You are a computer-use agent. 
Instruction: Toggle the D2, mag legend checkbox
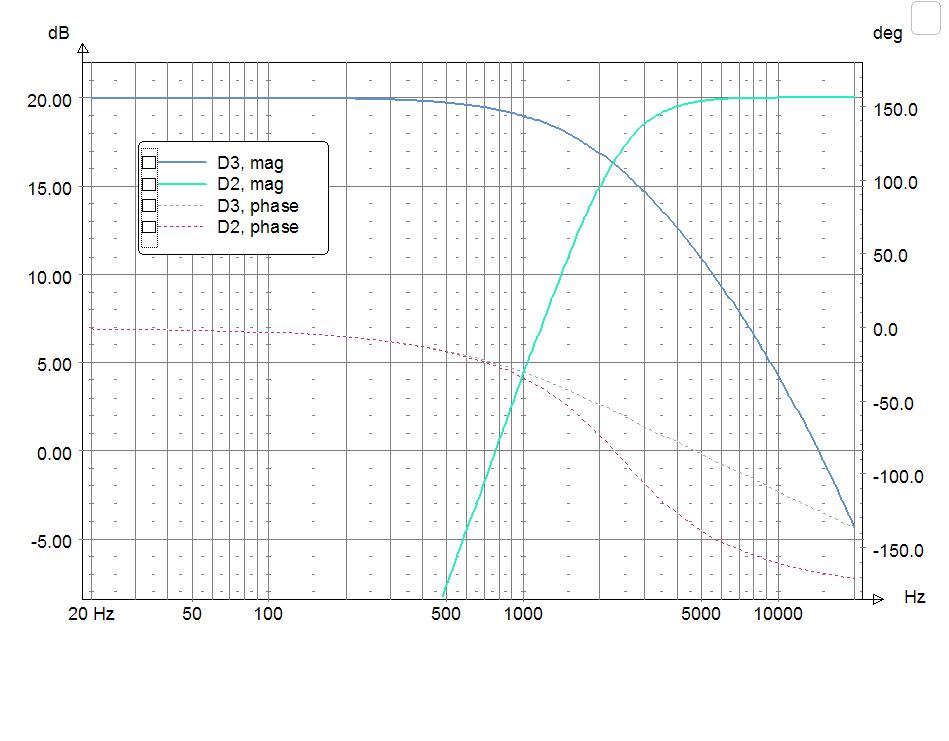[149, 184]
